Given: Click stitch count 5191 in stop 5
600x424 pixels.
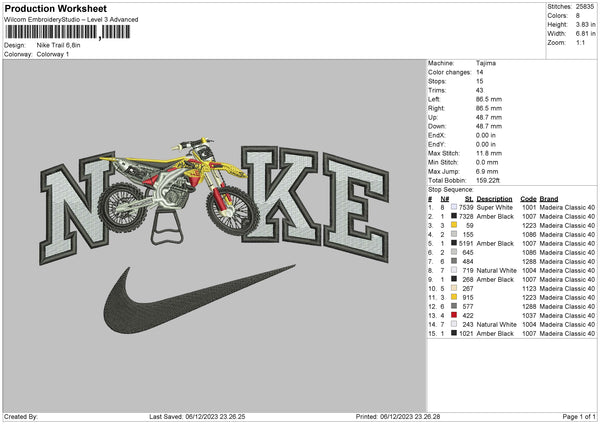Looking at the screenshot, I should (466, 243).
